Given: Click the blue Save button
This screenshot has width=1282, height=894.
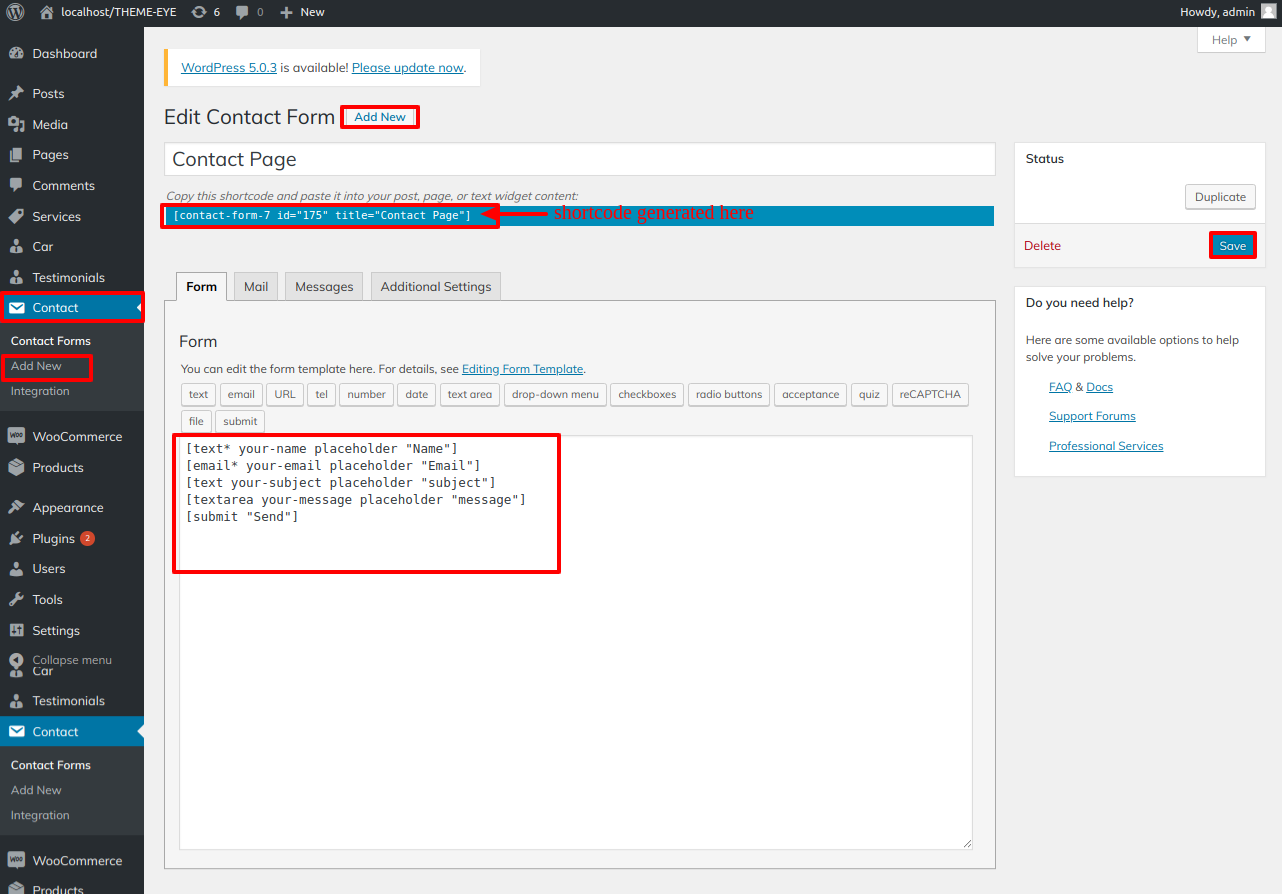Looking at the screenshot, I should click(x=1232, y=246).
